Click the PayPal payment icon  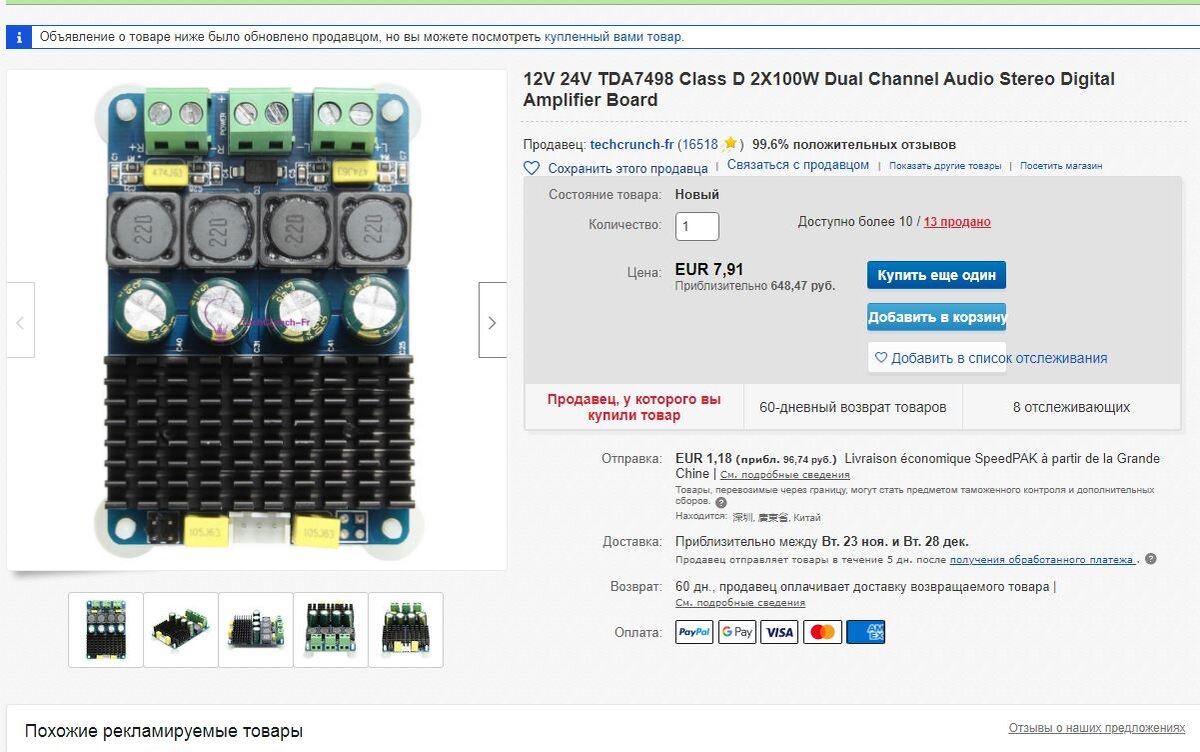point(695,632)
